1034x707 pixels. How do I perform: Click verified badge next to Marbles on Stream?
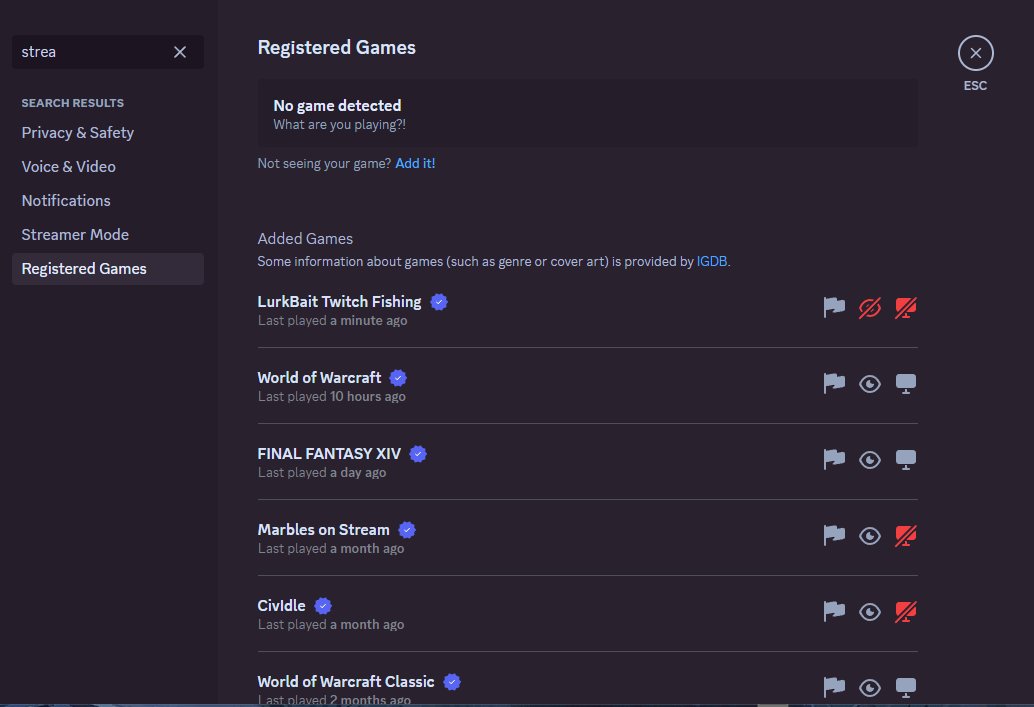pyautogui.click(x=408, y=530)
